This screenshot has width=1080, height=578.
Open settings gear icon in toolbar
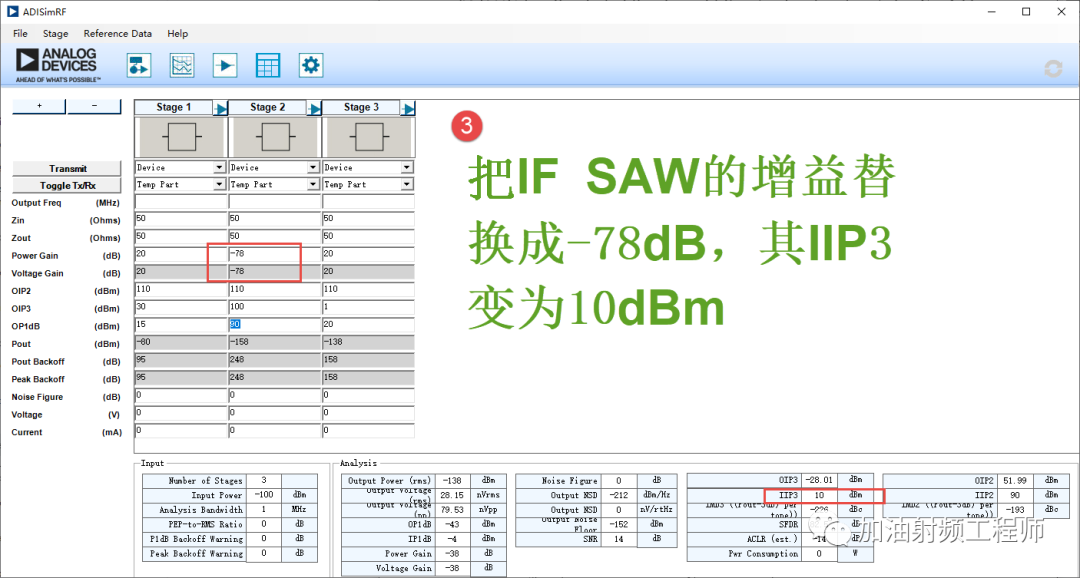(x=311, y=66)
